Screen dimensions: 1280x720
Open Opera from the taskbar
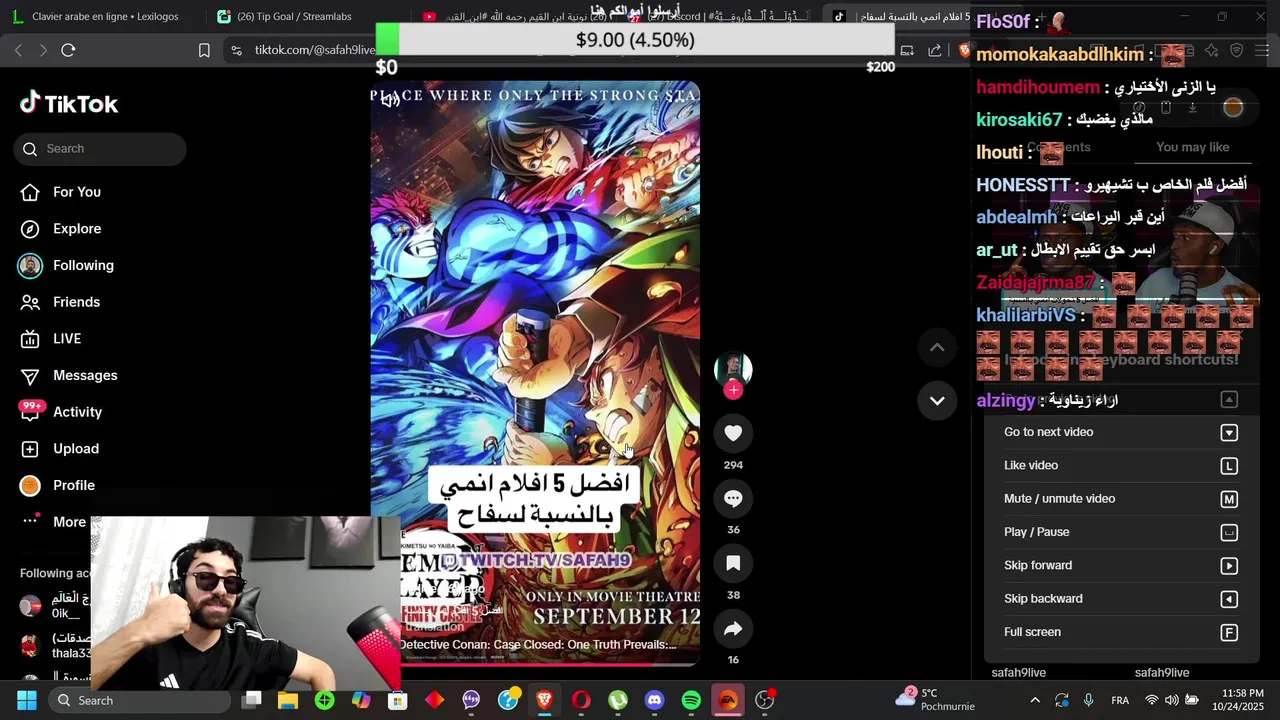(581, 700)
